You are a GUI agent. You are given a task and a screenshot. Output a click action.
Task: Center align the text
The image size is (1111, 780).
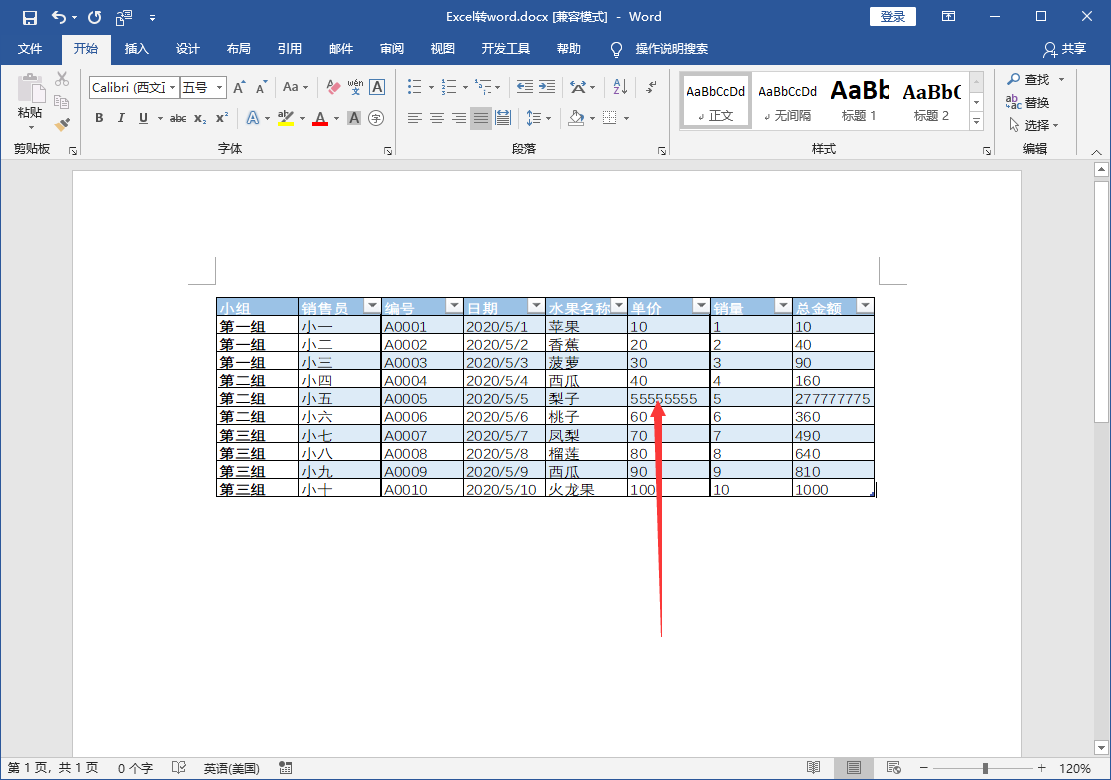pyautogui.click(x=437, y=118)
